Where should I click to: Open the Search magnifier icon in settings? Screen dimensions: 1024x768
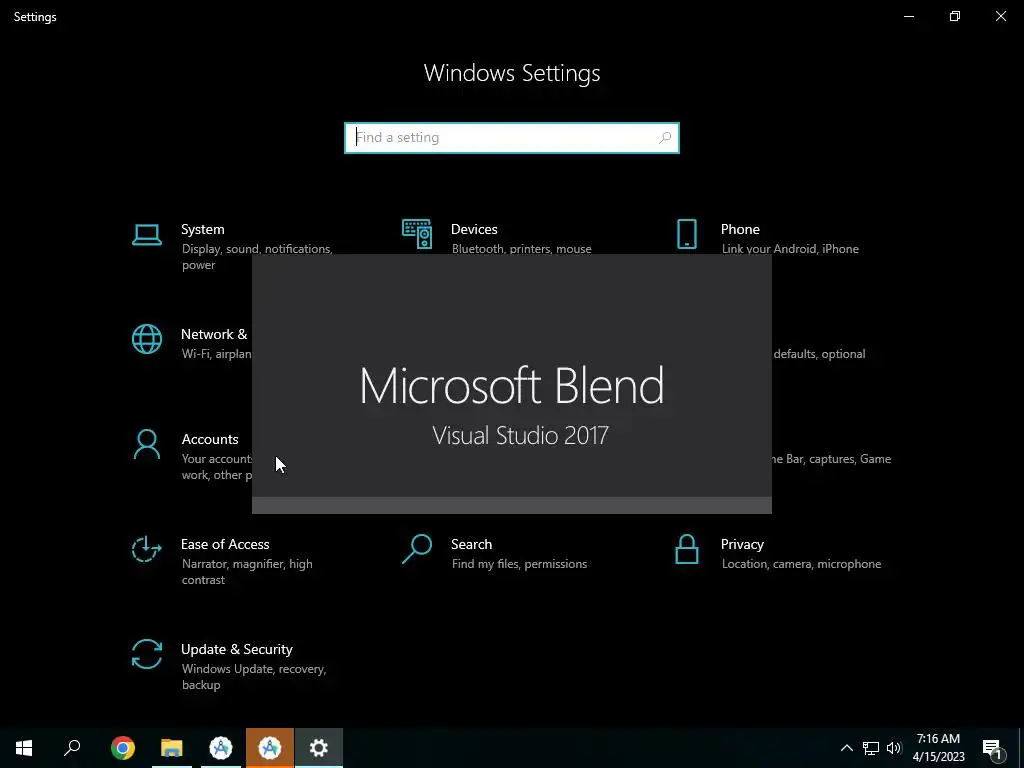point(417,549)
